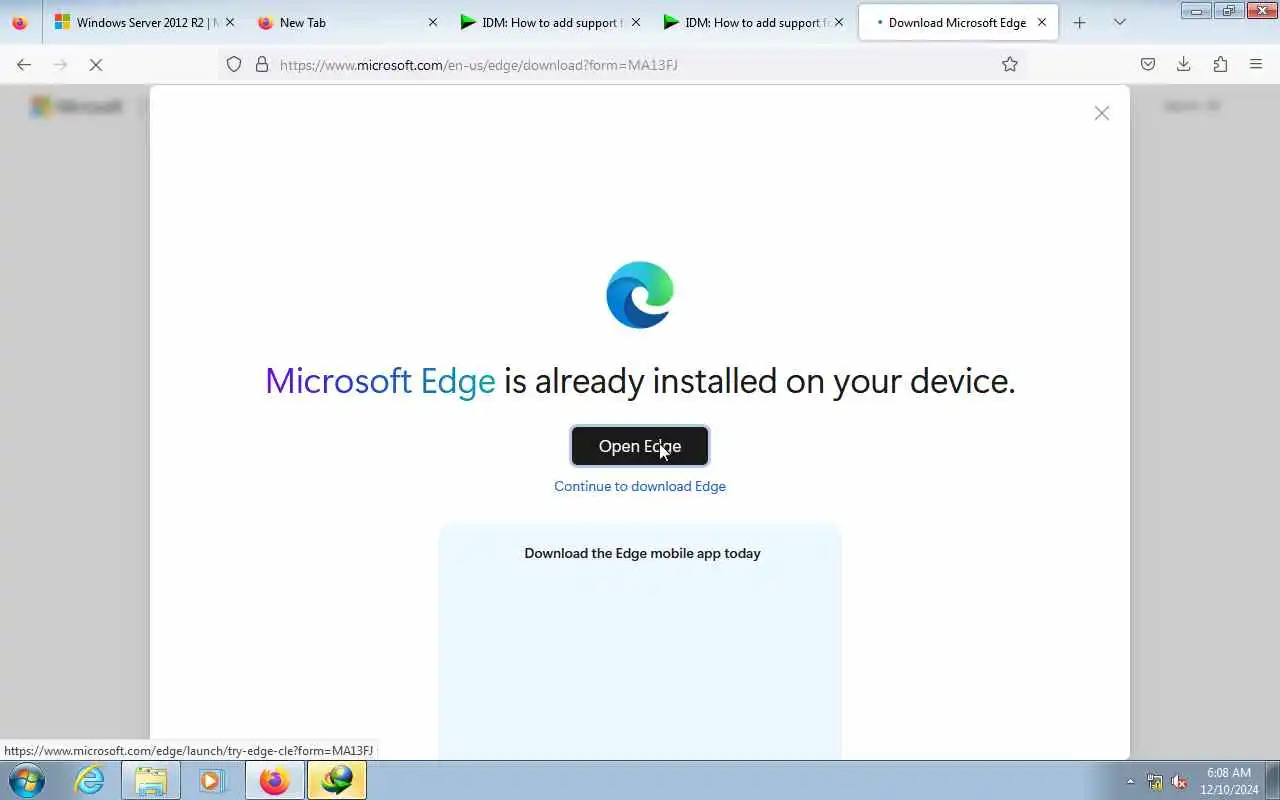Click the address bar URL field
This screenshot has width=1280, height=800.
630,64
